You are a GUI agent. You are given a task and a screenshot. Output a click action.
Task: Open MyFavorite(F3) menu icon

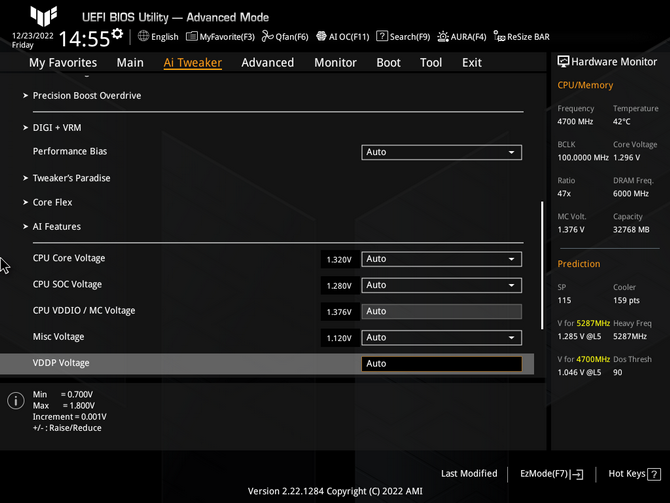coord(191,36)
